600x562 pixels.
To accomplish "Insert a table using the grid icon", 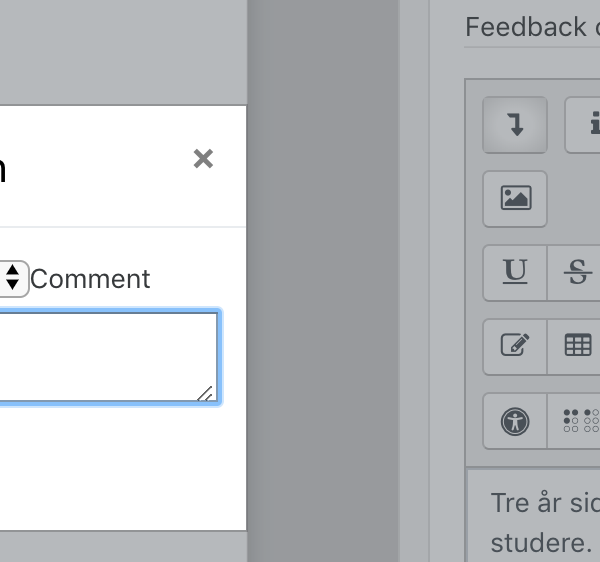I will 574,347.
